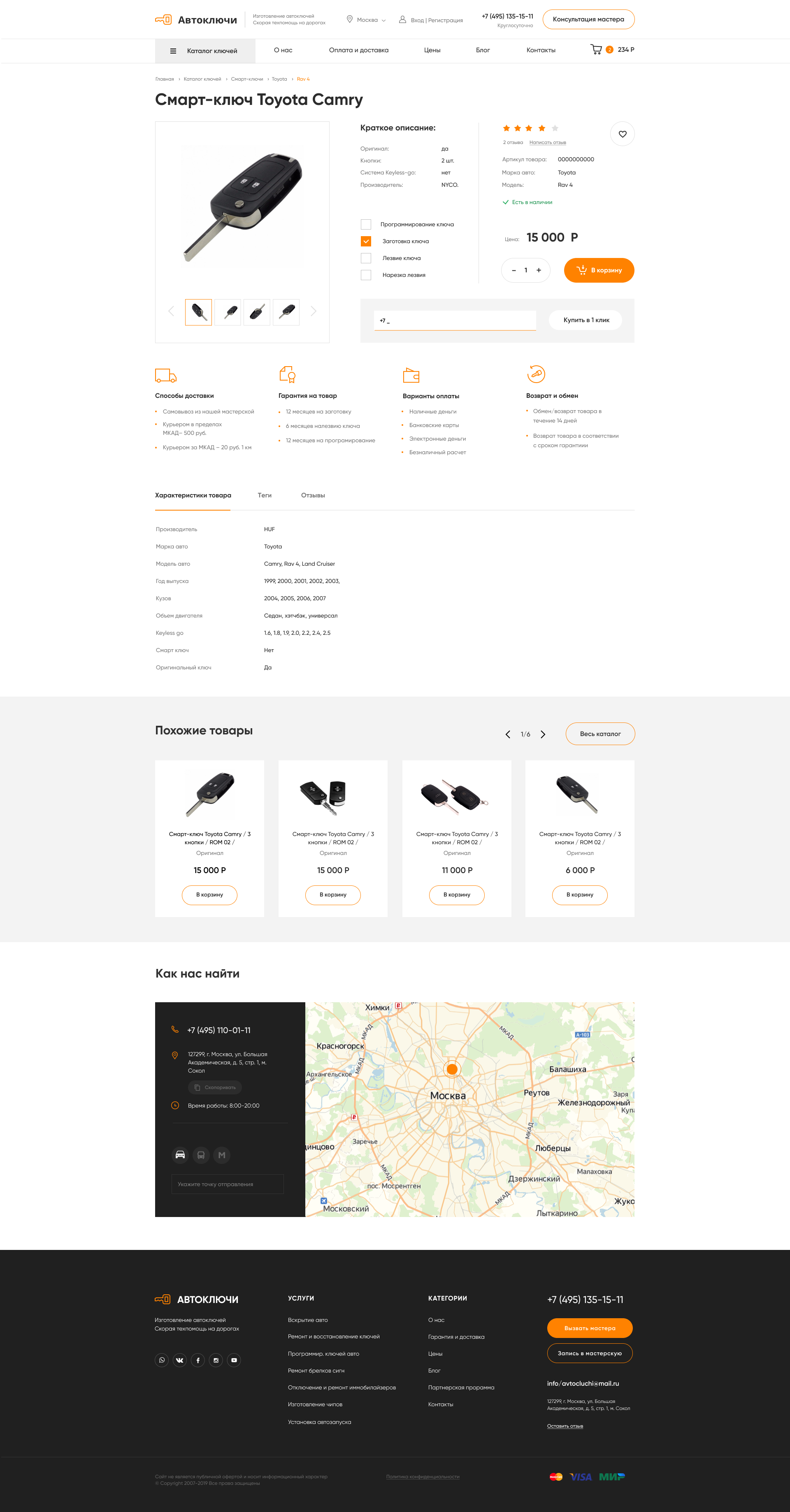The width and height of the screenshot is (790, 1512).
Task: Click return icon above Возврат и обмен
Action: click(x=536, y=374)
